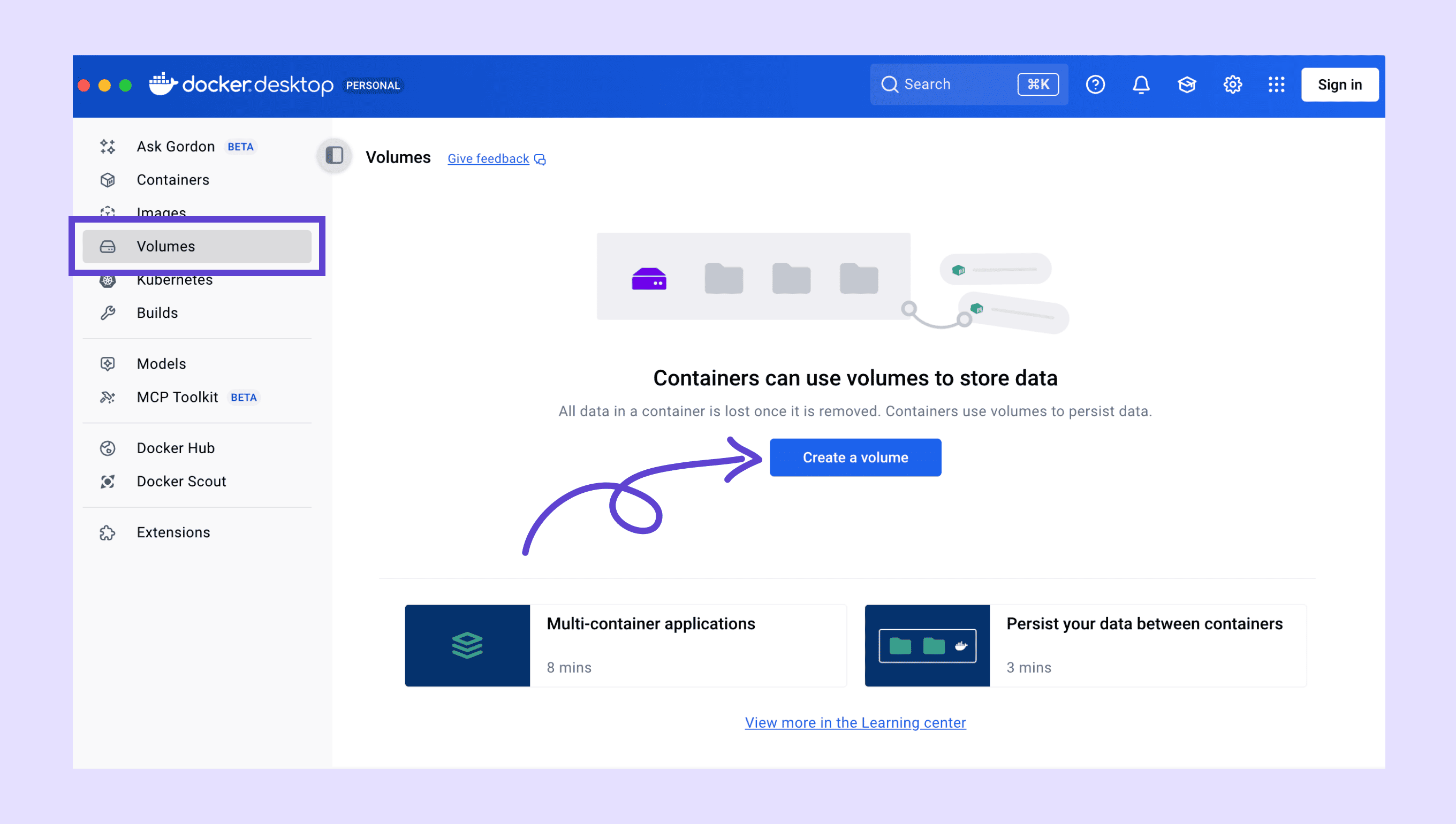
Task: Toggle the sidebar collapse button
Action: [x=335, y=156]
